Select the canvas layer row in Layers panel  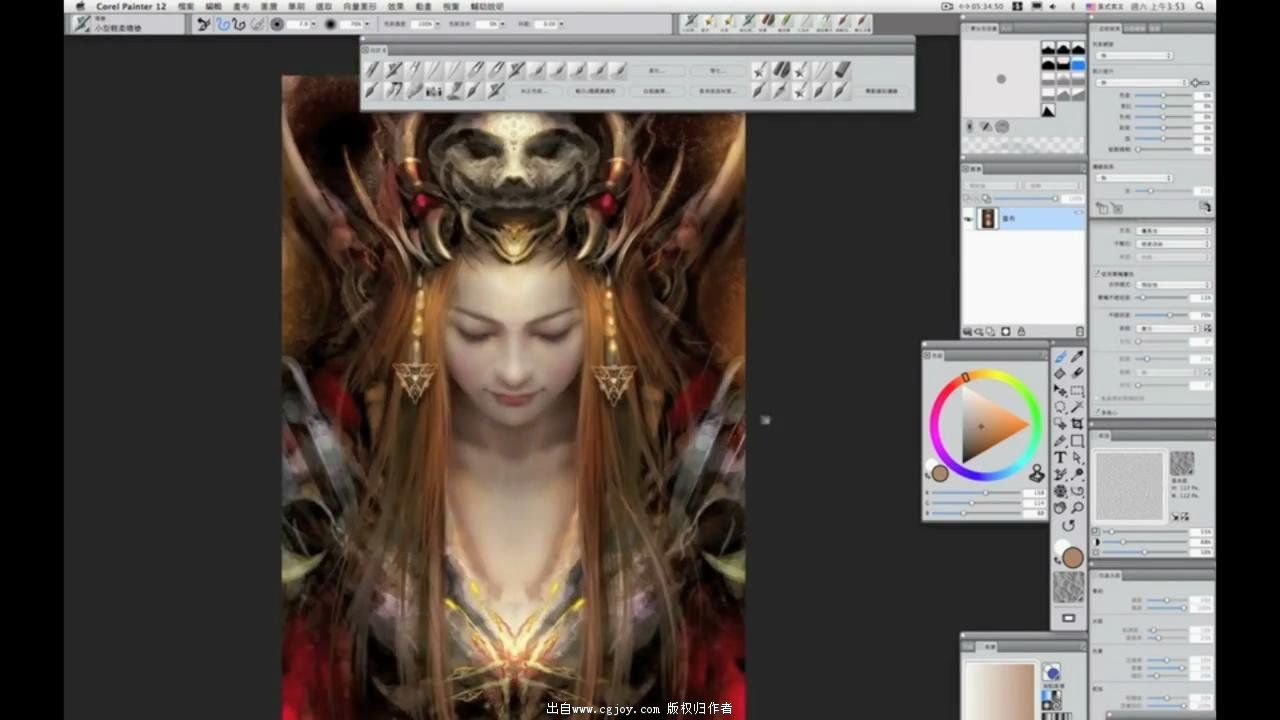point(1022,219)
